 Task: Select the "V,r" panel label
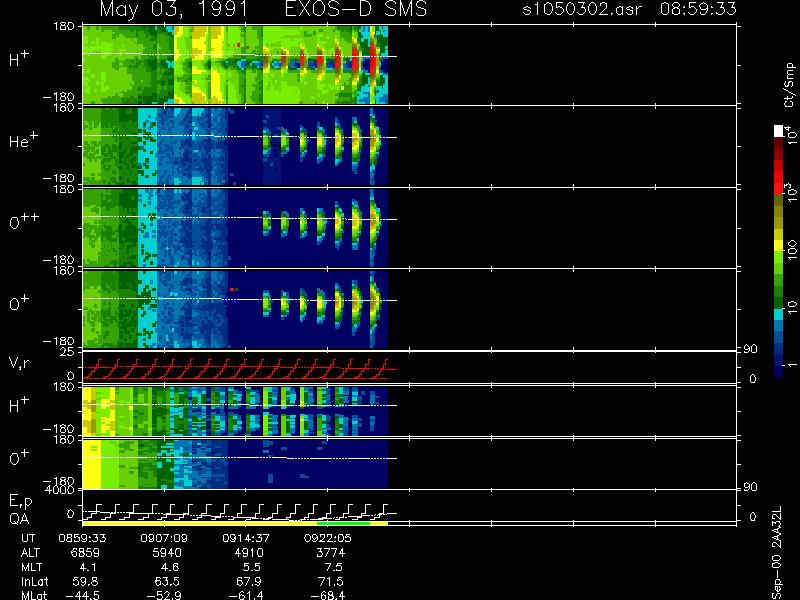[x=20, y=363]
